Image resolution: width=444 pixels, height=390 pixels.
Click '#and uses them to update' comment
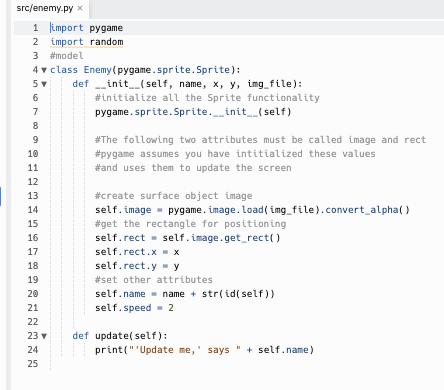(193, 168)
